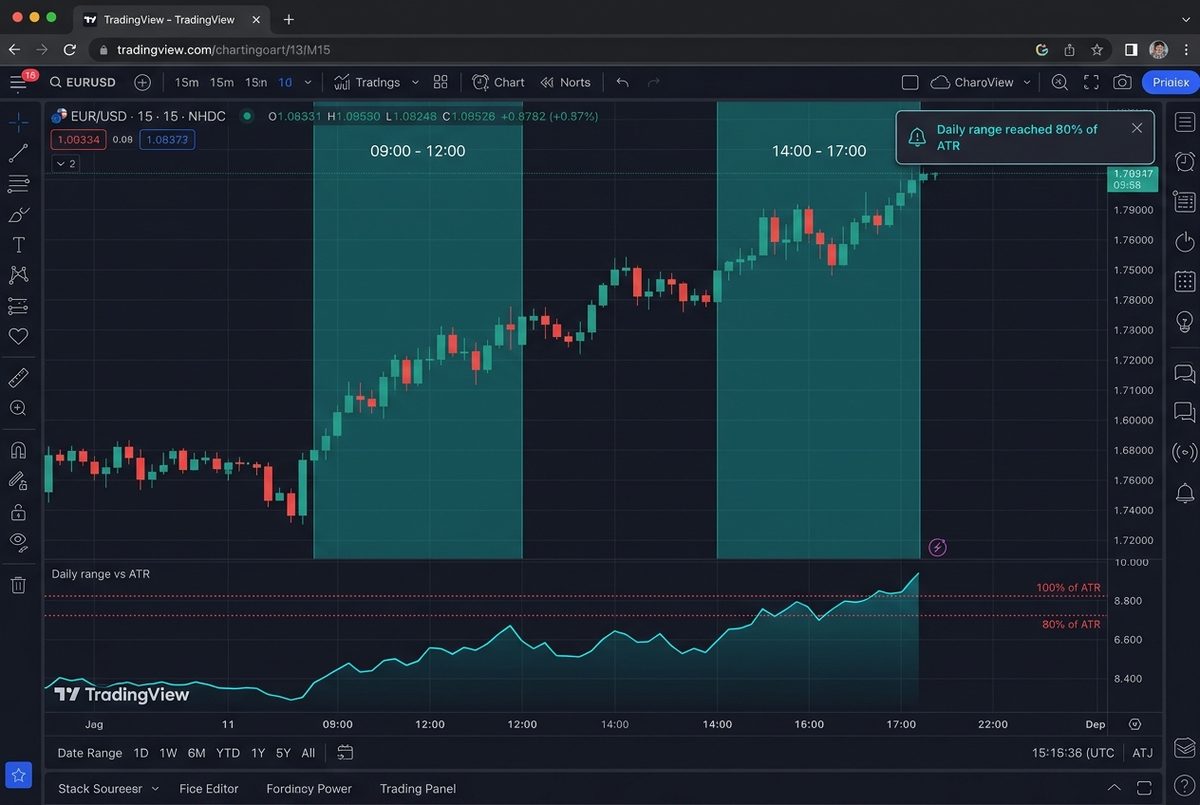This screenshot has width=1200, height=805.
Task: Select the 1D date range
Action: coord(141,753)
